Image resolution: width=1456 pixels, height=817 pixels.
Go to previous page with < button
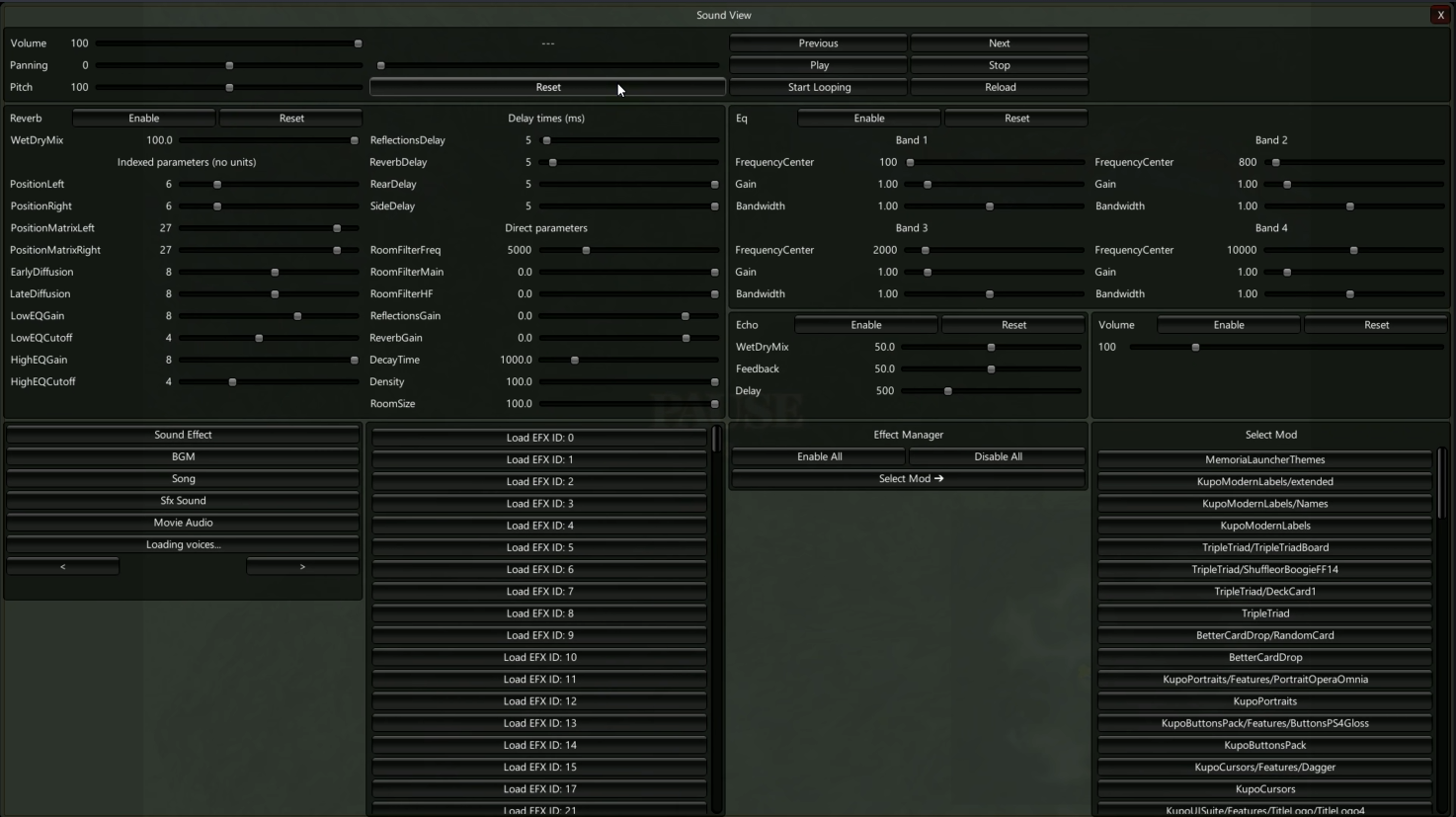pos(63,567)
